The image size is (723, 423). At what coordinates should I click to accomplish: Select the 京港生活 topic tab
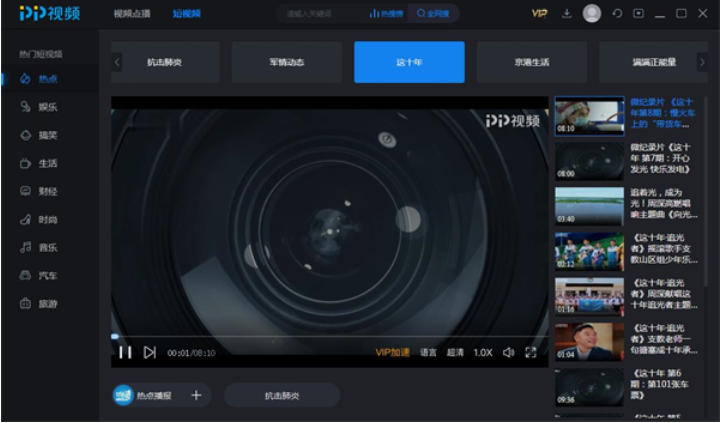pyautogui.click(x=532, y=62)
